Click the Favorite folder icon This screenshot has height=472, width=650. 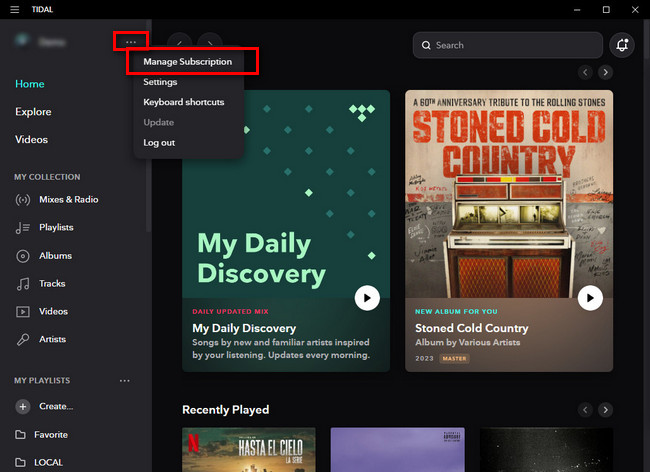point(20,434)
